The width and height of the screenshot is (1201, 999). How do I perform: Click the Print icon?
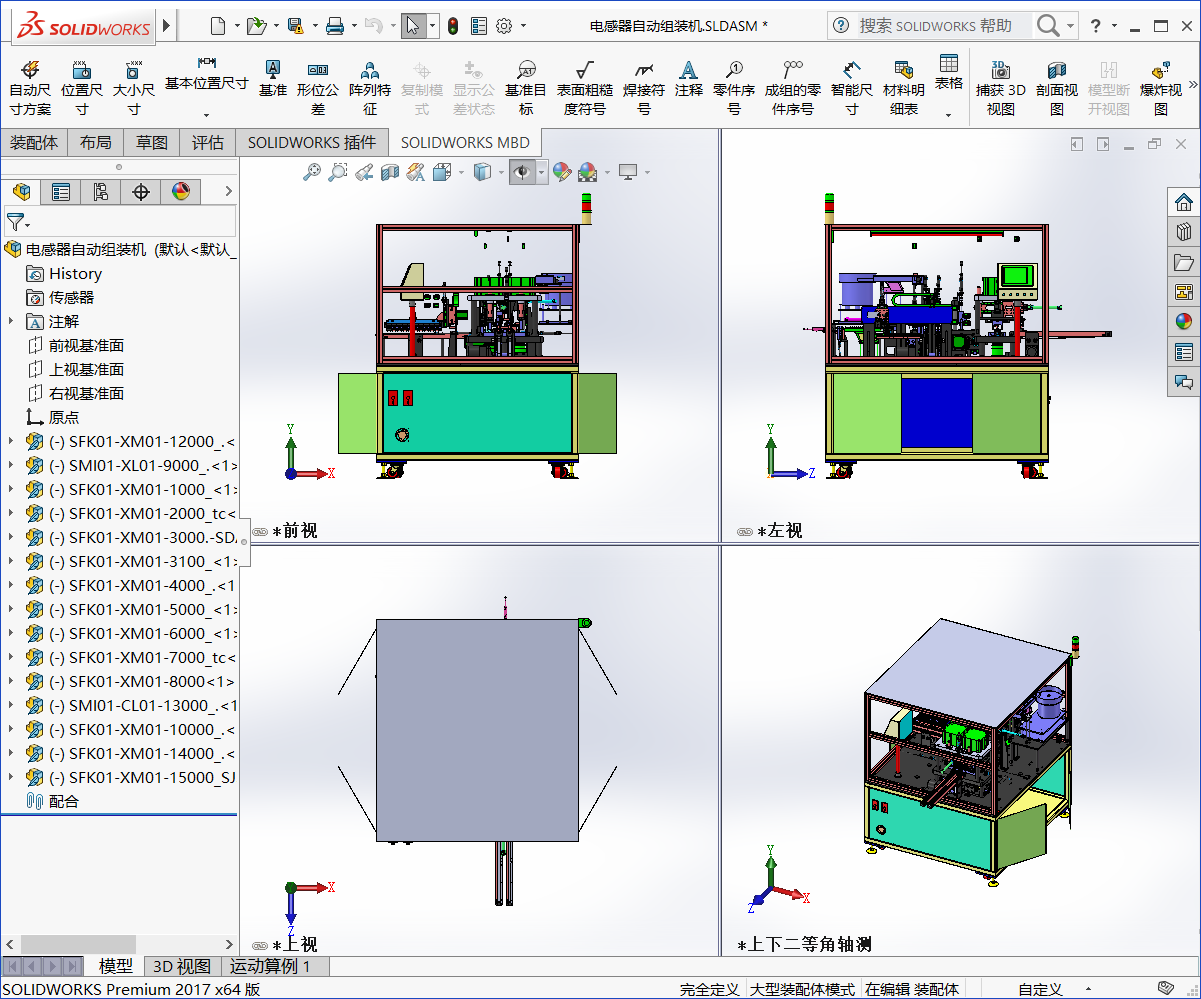[x=335, y=25]
